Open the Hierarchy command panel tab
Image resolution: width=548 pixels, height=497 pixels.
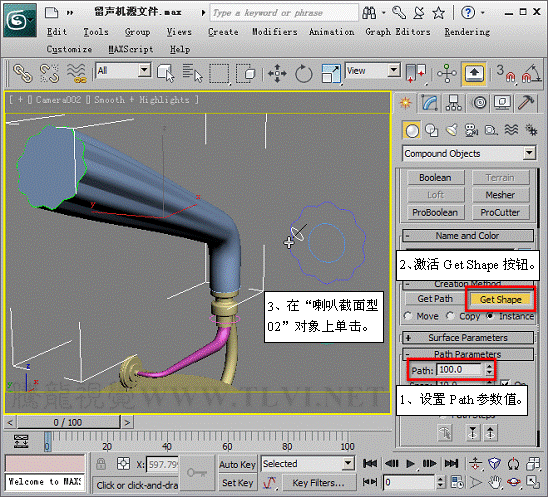point(454,103)
